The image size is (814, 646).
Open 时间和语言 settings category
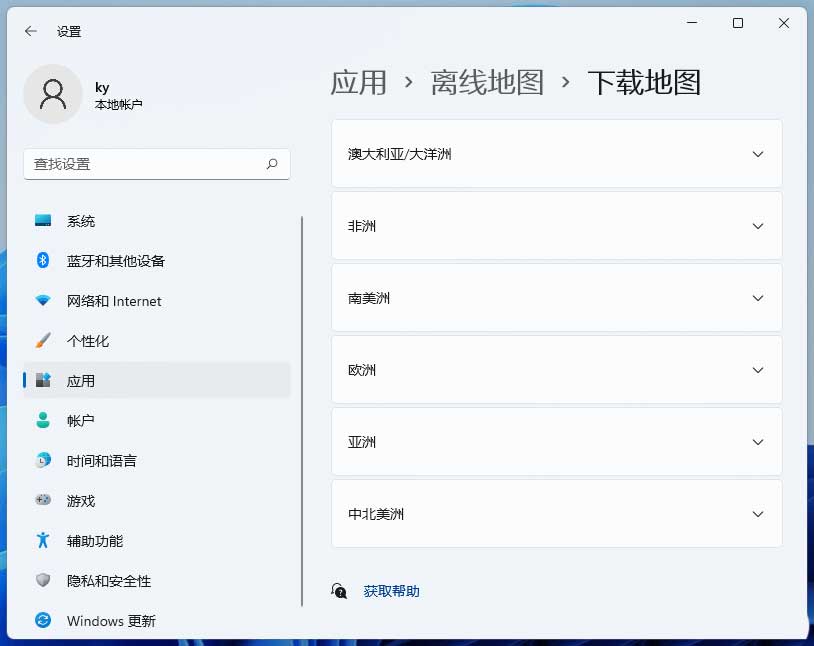[x=101, y=461]
